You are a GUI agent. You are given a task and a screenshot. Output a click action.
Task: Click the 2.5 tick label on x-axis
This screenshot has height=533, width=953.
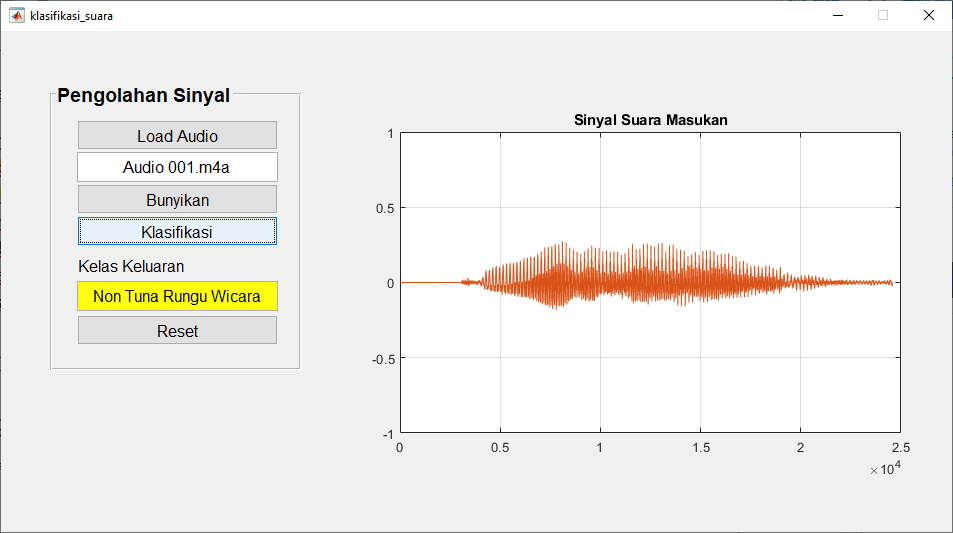900,448
